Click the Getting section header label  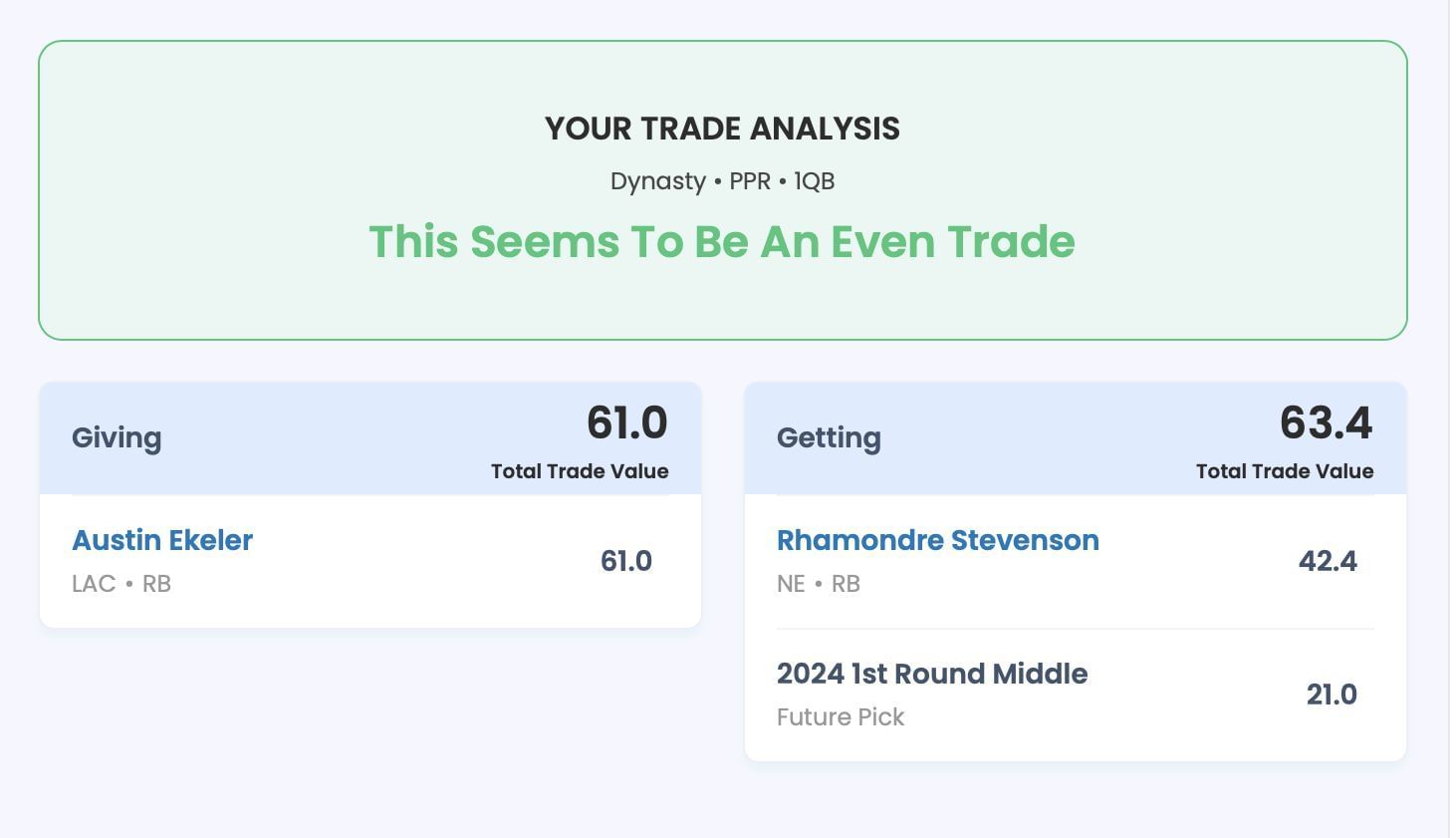pyautogui.click(x=829, y=437)
